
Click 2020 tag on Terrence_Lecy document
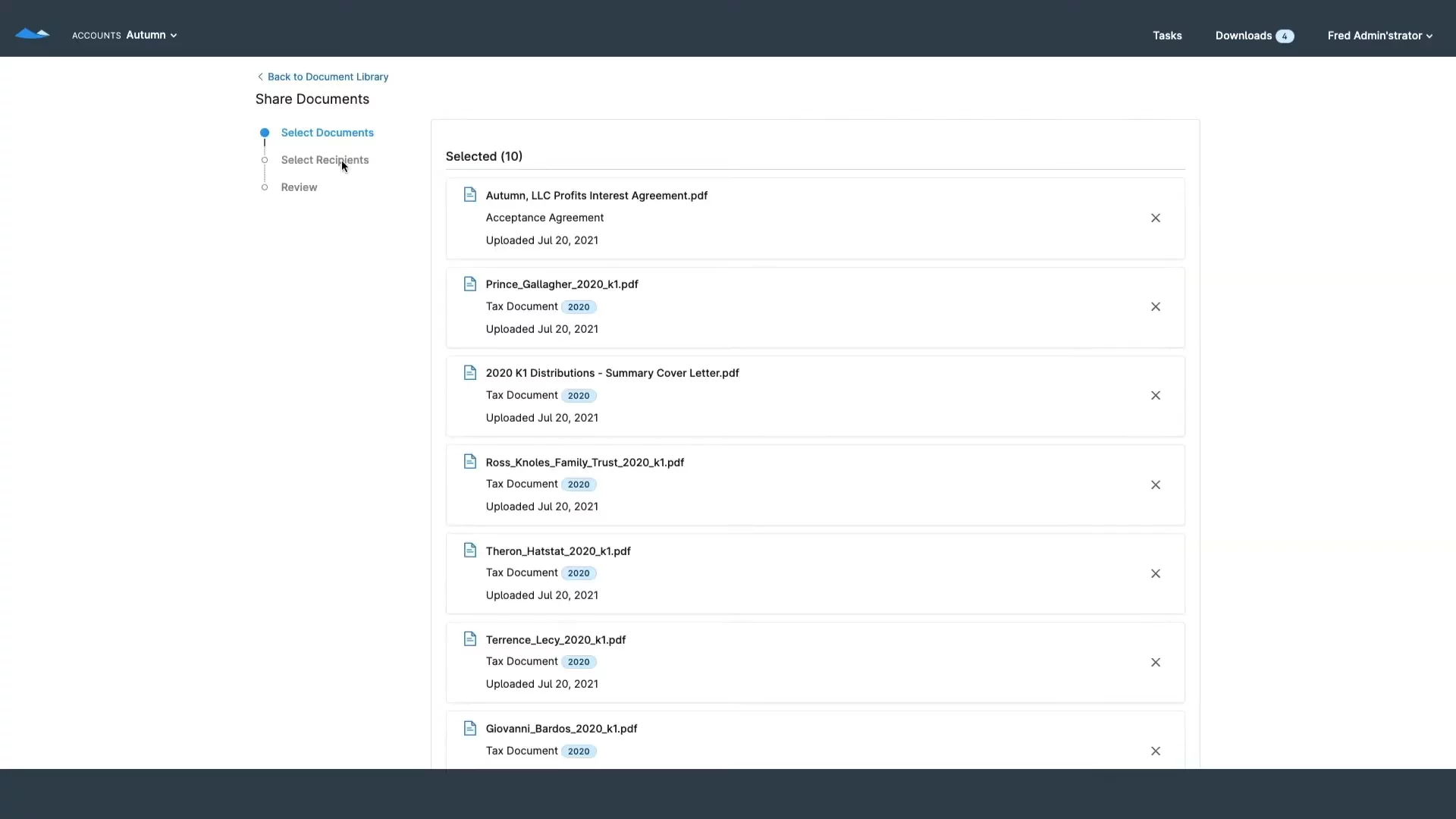(579, 662)
